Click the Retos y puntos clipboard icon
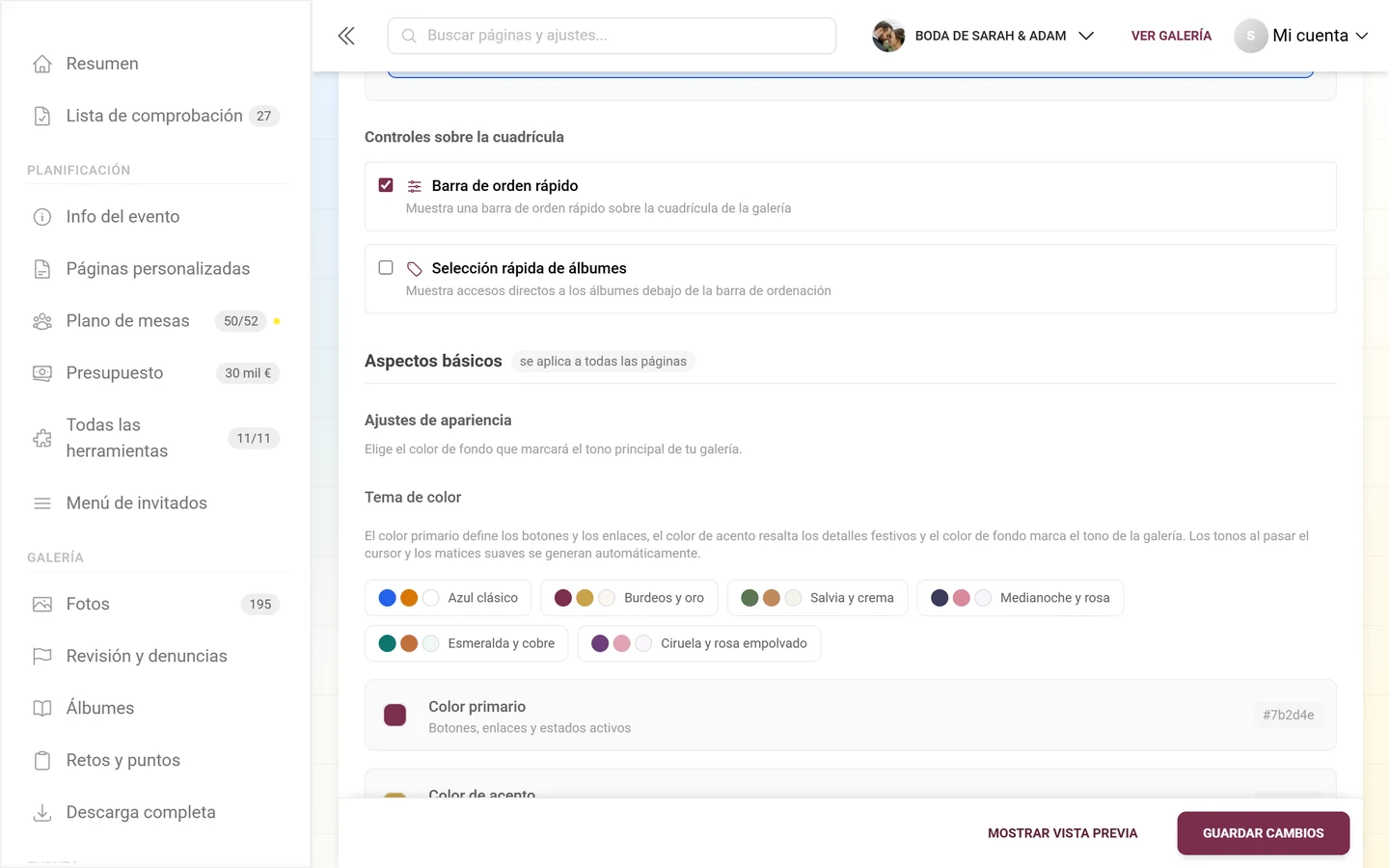The height and width of the screenshot is (868, 1389). tap(42, 761)
